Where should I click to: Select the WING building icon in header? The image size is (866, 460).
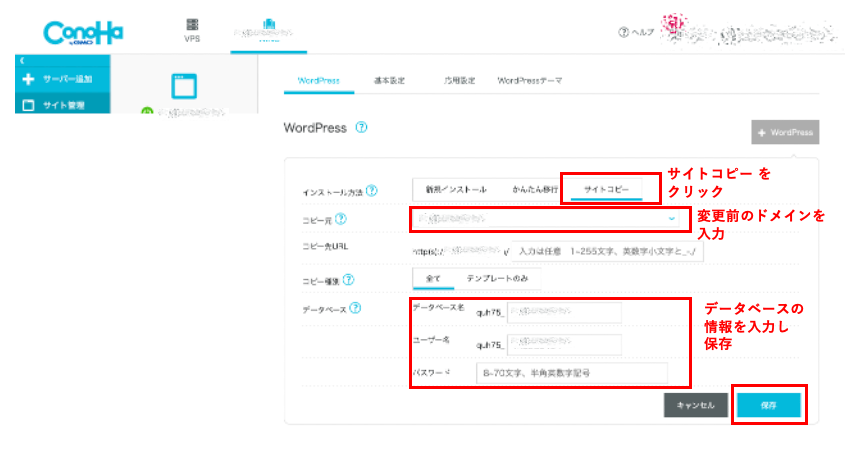click(x=269, y=24)
